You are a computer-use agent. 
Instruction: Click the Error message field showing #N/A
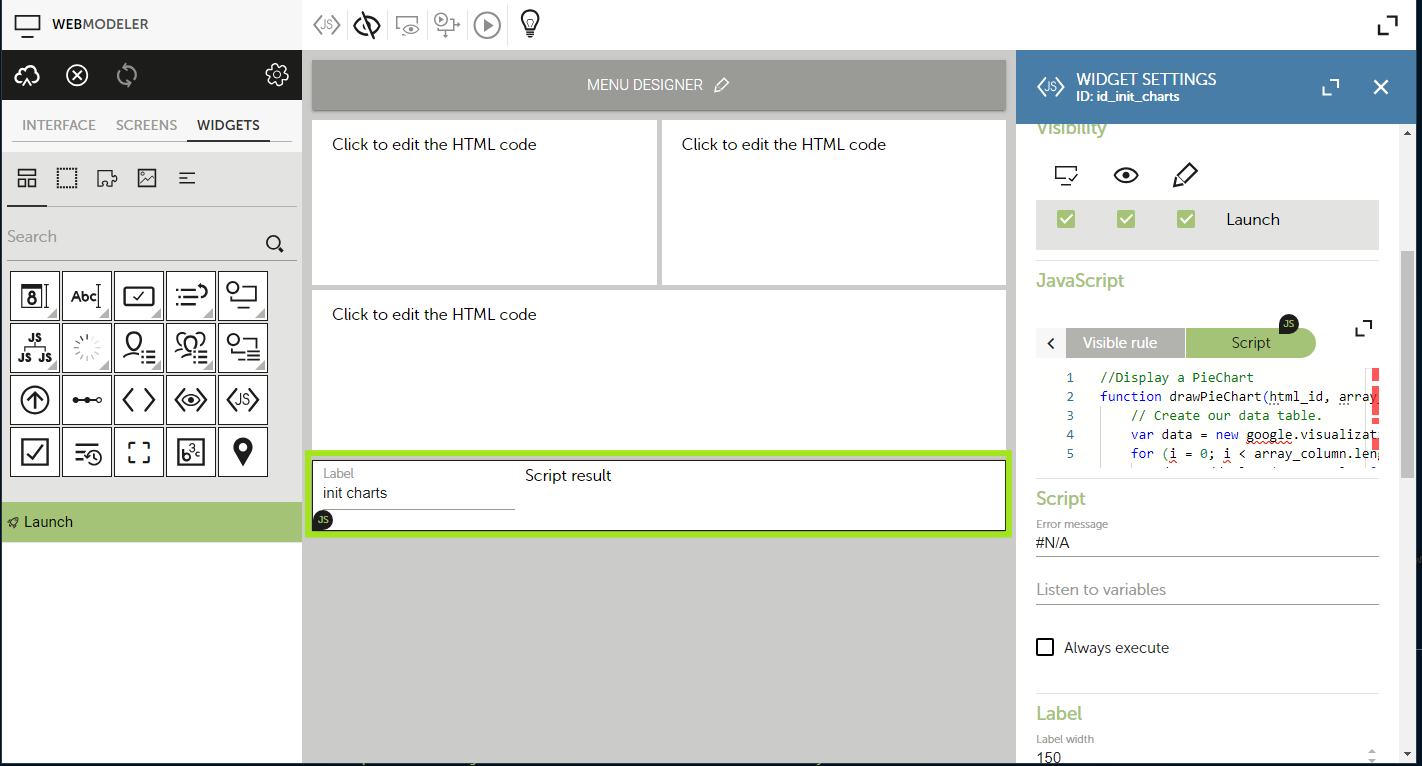pyautogui.click(x=1207, y=543)
